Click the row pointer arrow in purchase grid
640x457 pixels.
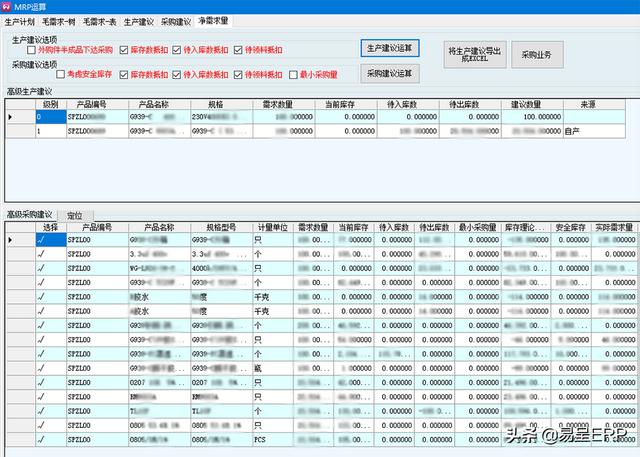(10, 241)
